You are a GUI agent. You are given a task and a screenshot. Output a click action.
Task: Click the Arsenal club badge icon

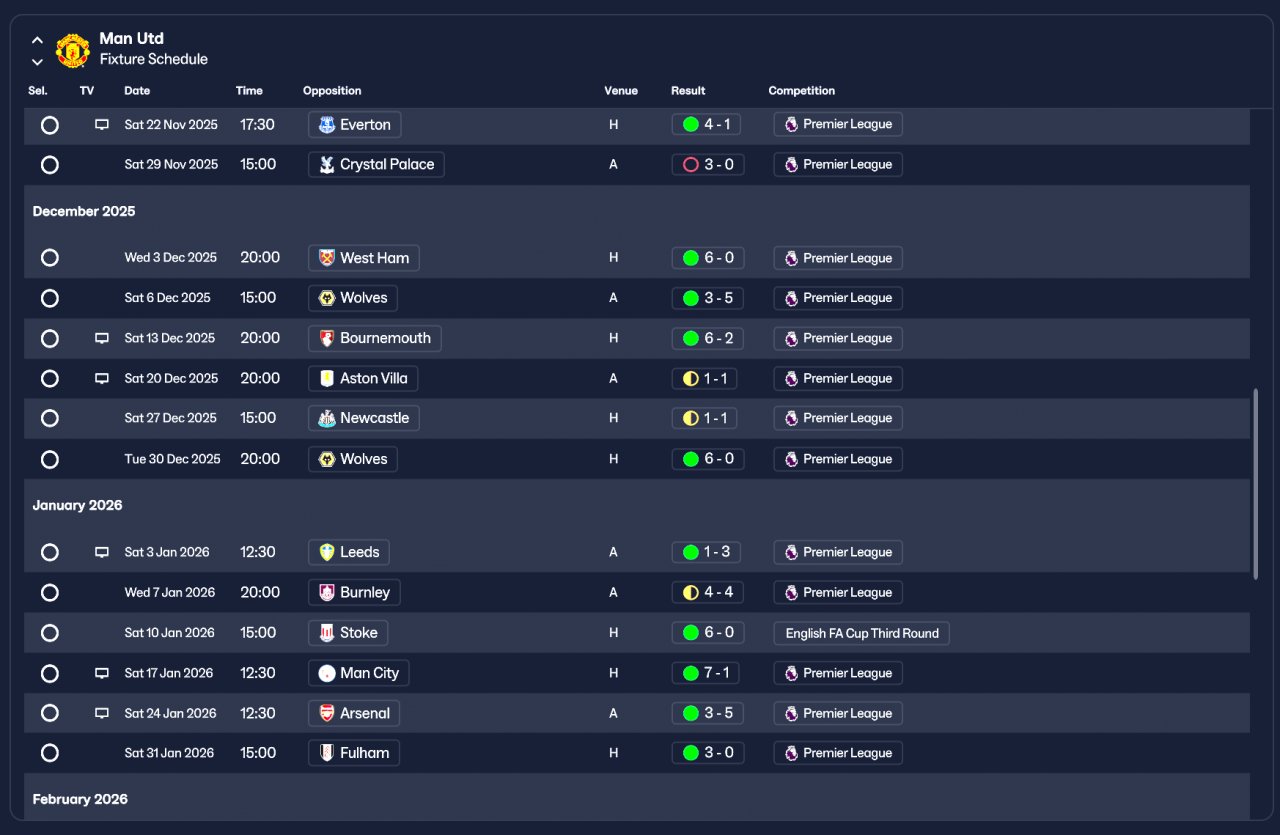[326, 713]
